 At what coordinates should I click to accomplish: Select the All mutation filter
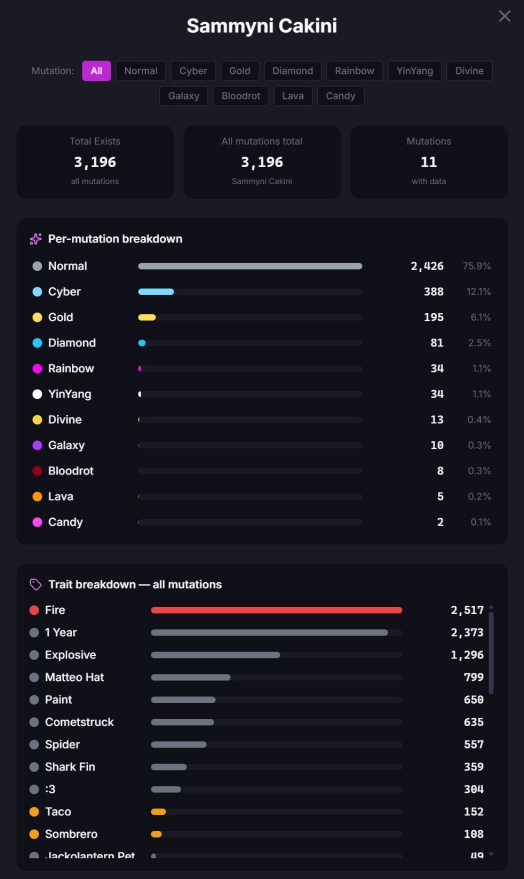(96, 71)
